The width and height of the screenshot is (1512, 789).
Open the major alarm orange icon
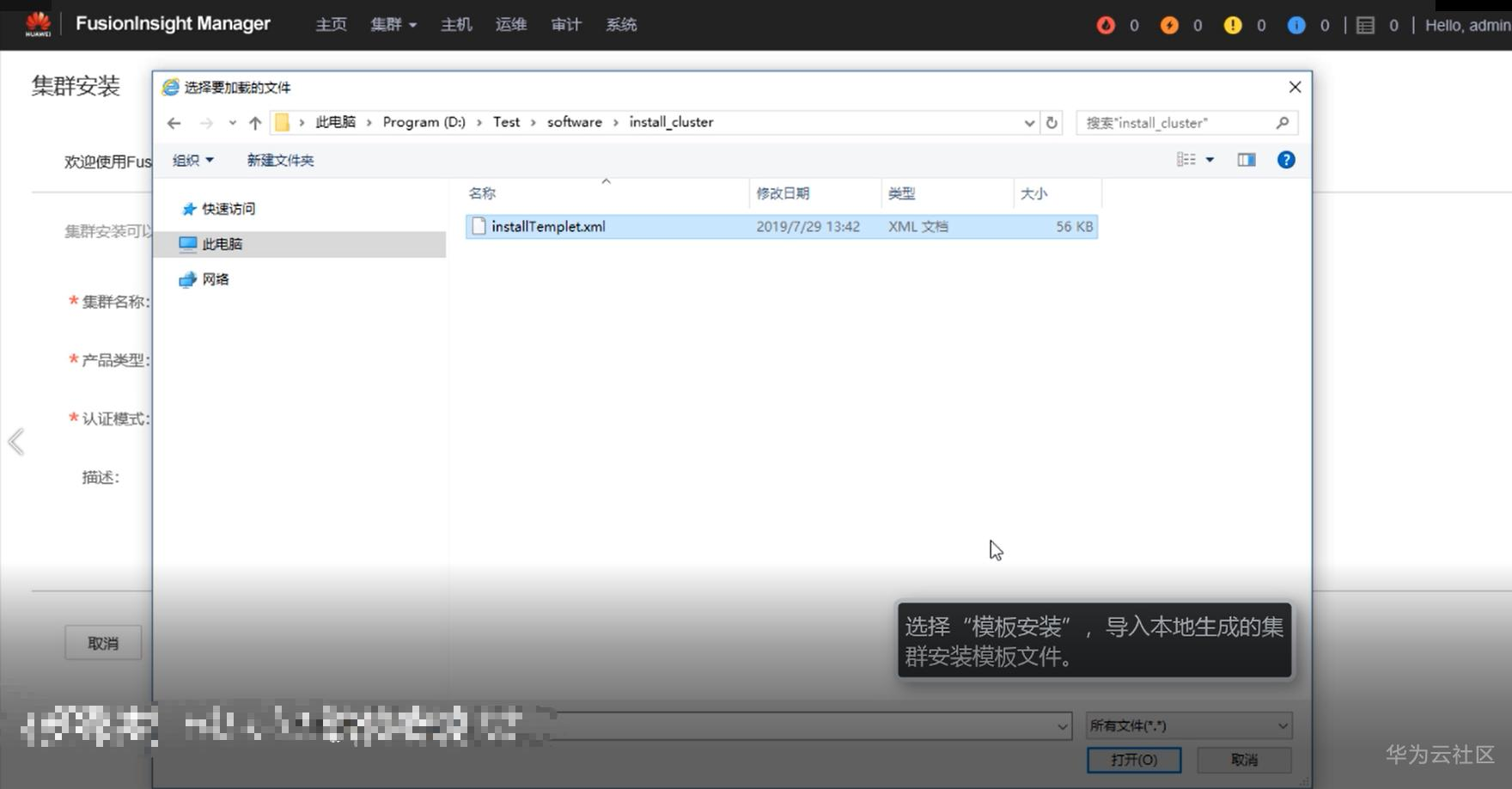1169,25
